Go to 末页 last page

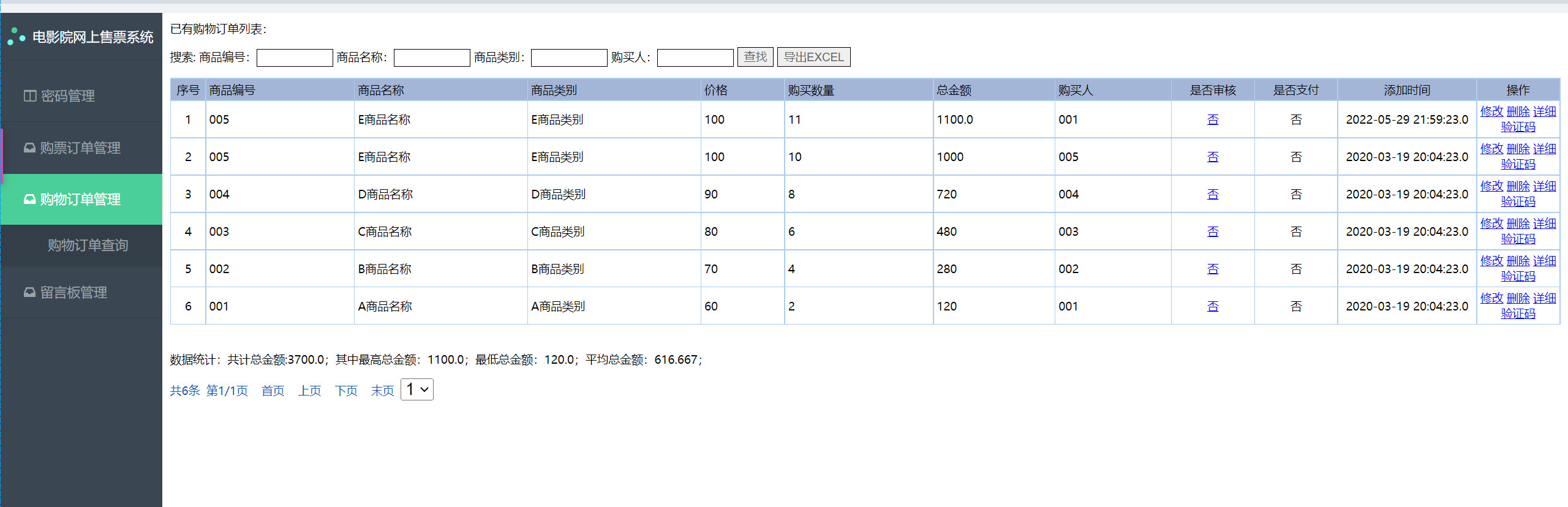(382, 391)
